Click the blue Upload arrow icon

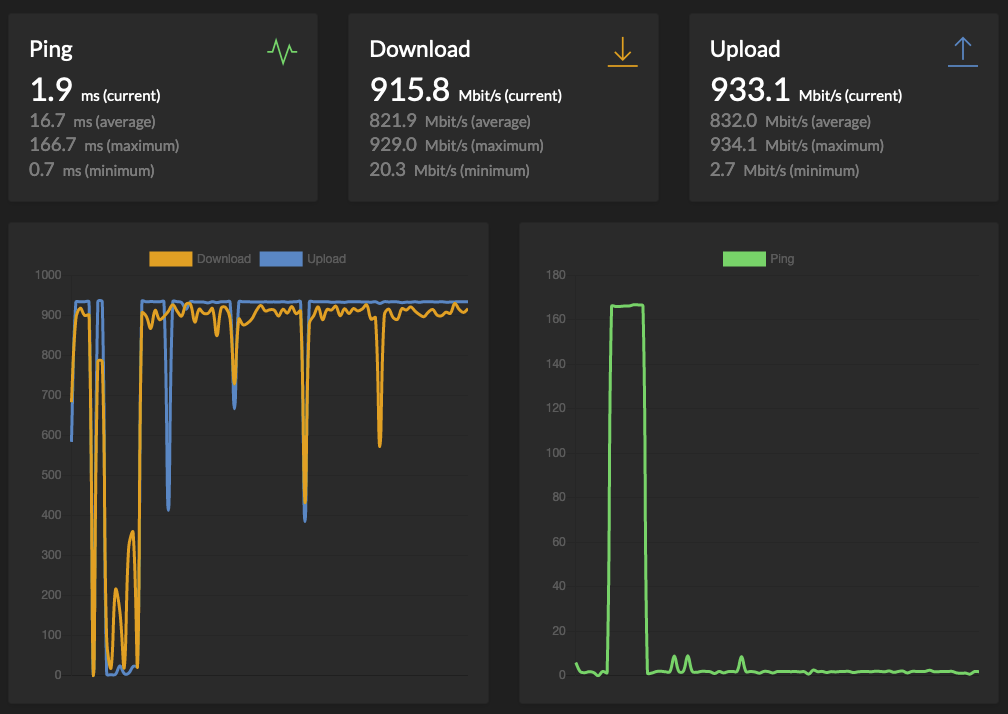coord(962,51)
